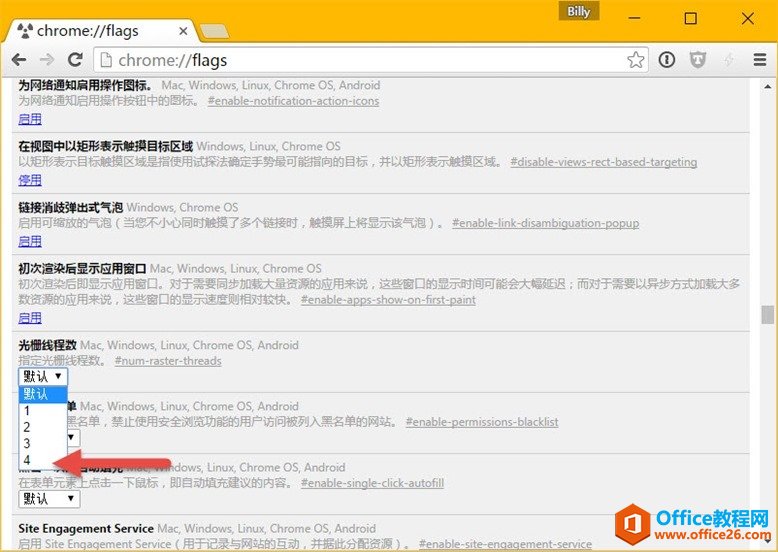778x552 pixels.
Task: Reload the chrome://flags page
Action: click(75, 60)
